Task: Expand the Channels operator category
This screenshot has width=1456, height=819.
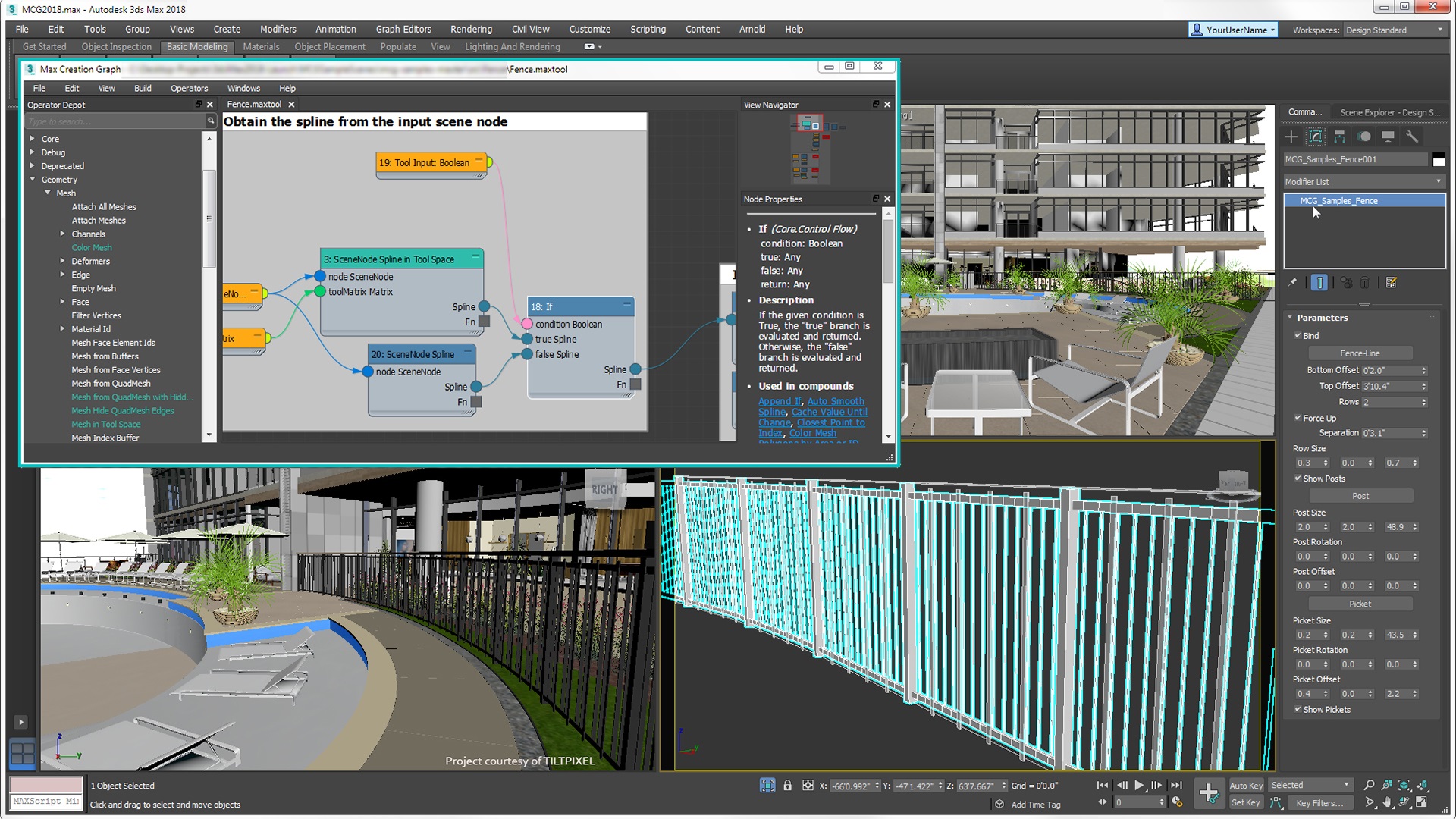Action: pos(63,233)
